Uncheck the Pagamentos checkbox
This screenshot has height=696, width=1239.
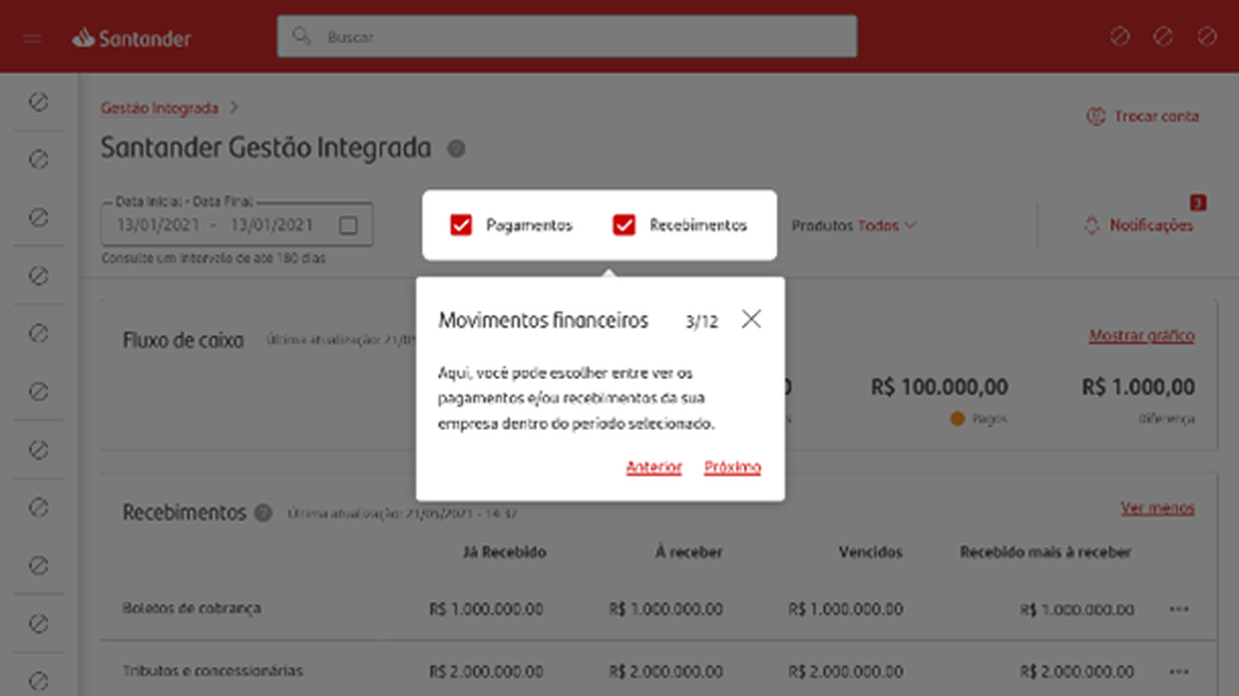tap(461, 225)
